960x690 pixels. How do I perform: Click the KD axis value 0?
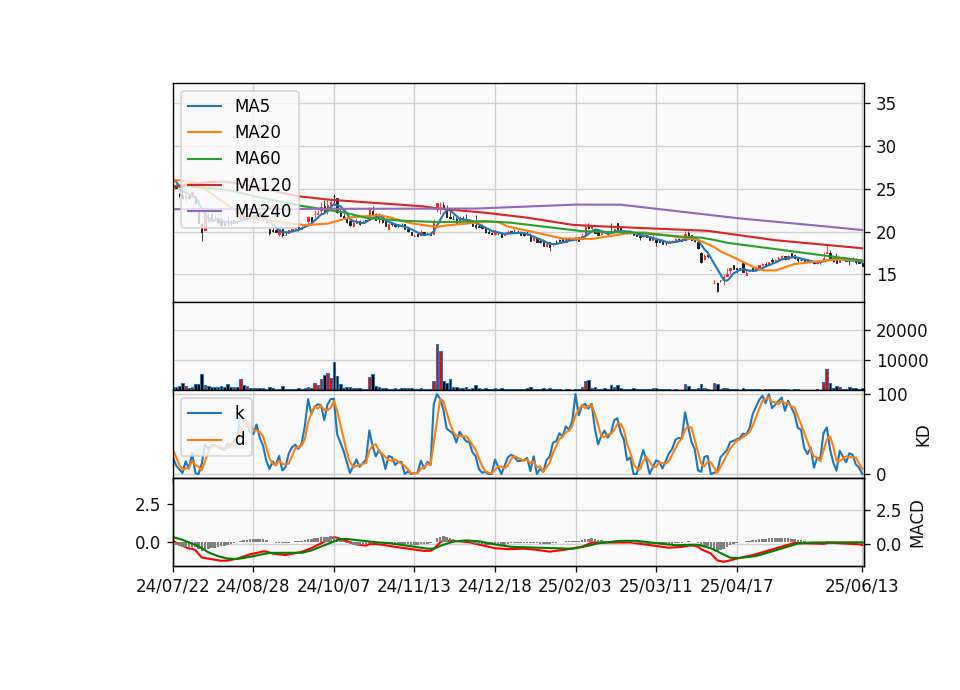click(x=881, y=474)
